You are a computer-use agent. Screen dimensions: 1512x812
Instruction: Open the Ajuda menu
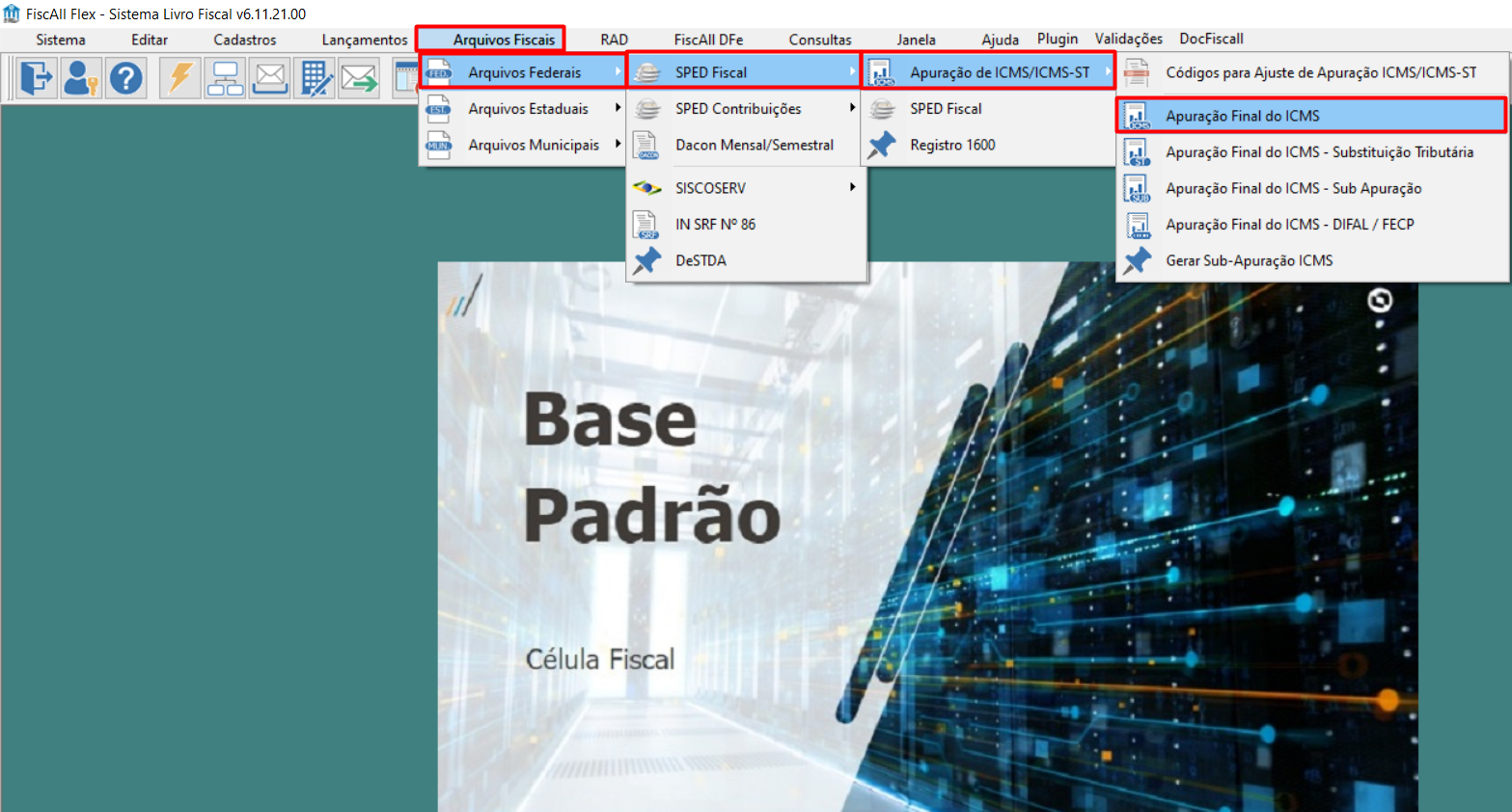click(x=1001, y=40)
